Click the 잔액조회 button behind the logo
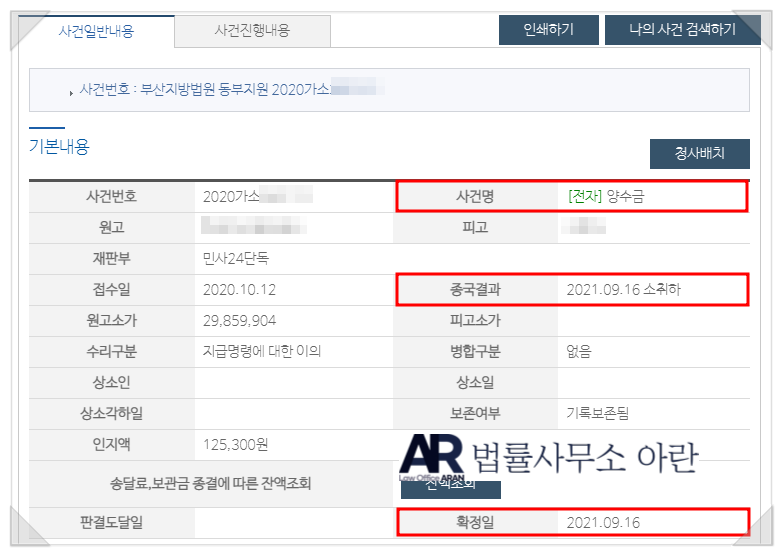 pyautogui.click(x=452, y=487)
